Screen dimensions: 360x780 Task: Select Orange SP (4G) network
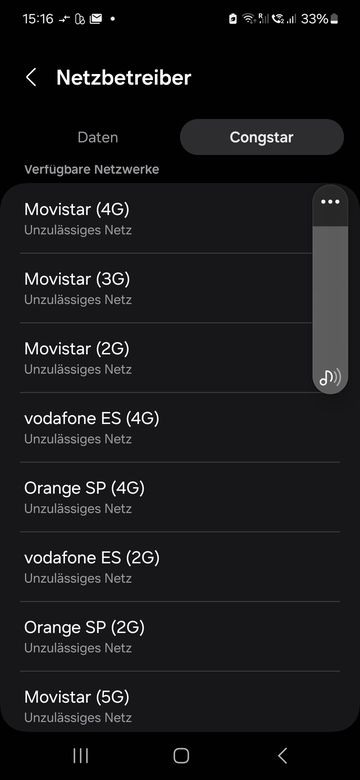(180, 497)
